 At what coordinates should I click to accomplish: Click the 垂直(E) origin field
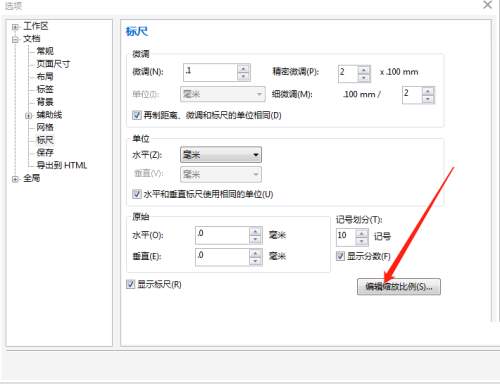point(222,257)
